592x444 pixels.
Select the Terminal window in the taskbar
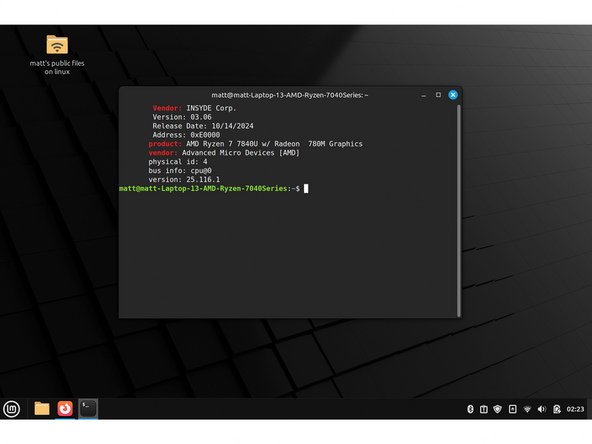pos(88,409)
